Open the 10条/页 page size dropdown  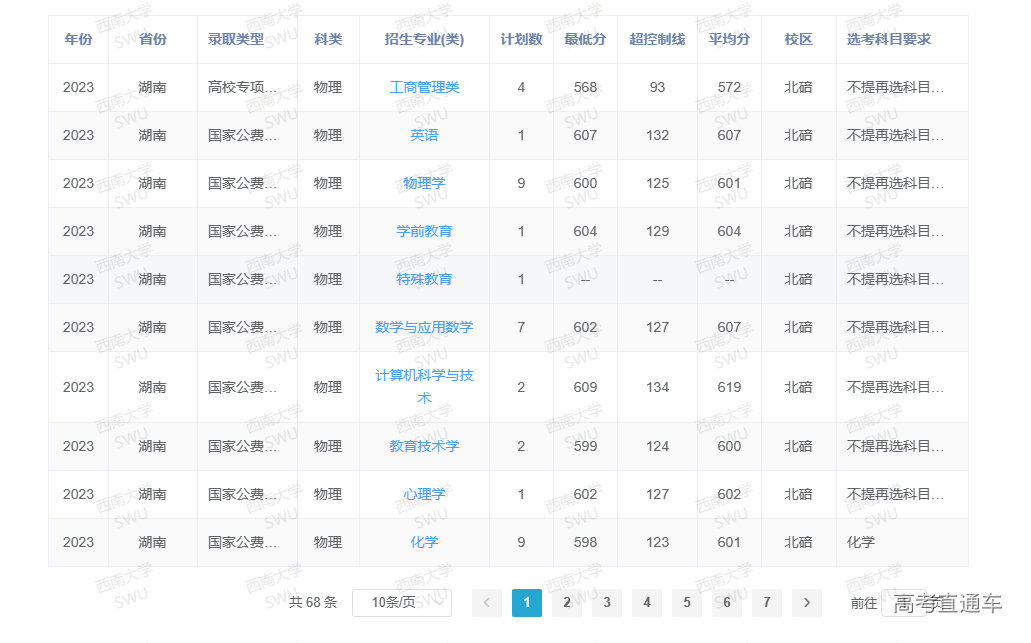(x=402, y=603)
